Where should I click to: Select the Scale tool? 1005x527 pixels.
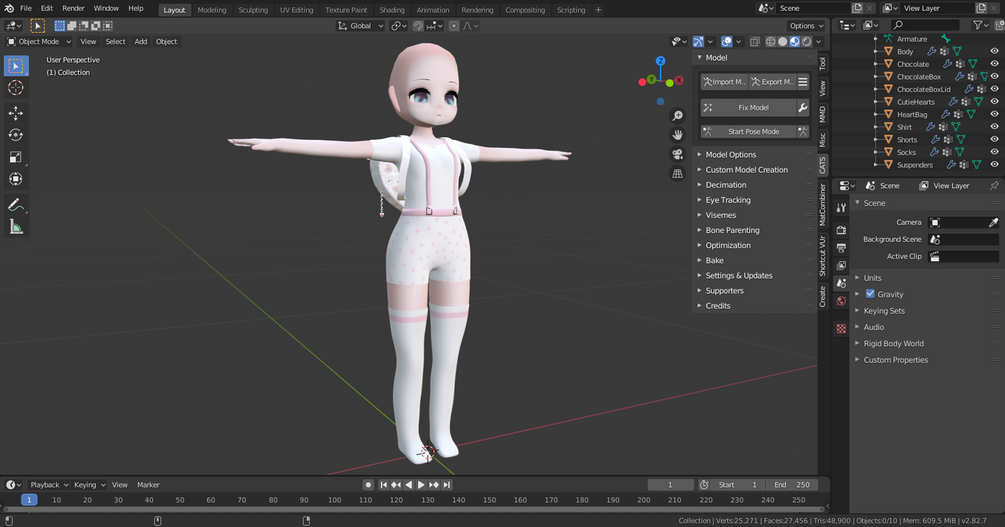(x=16, y=157)
